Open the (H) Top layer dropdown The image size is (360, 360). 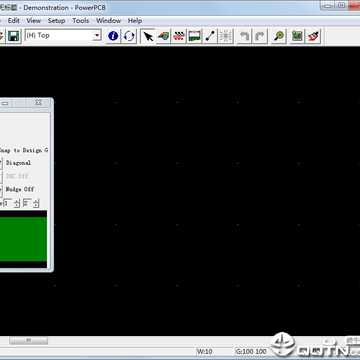coord(97,35)
